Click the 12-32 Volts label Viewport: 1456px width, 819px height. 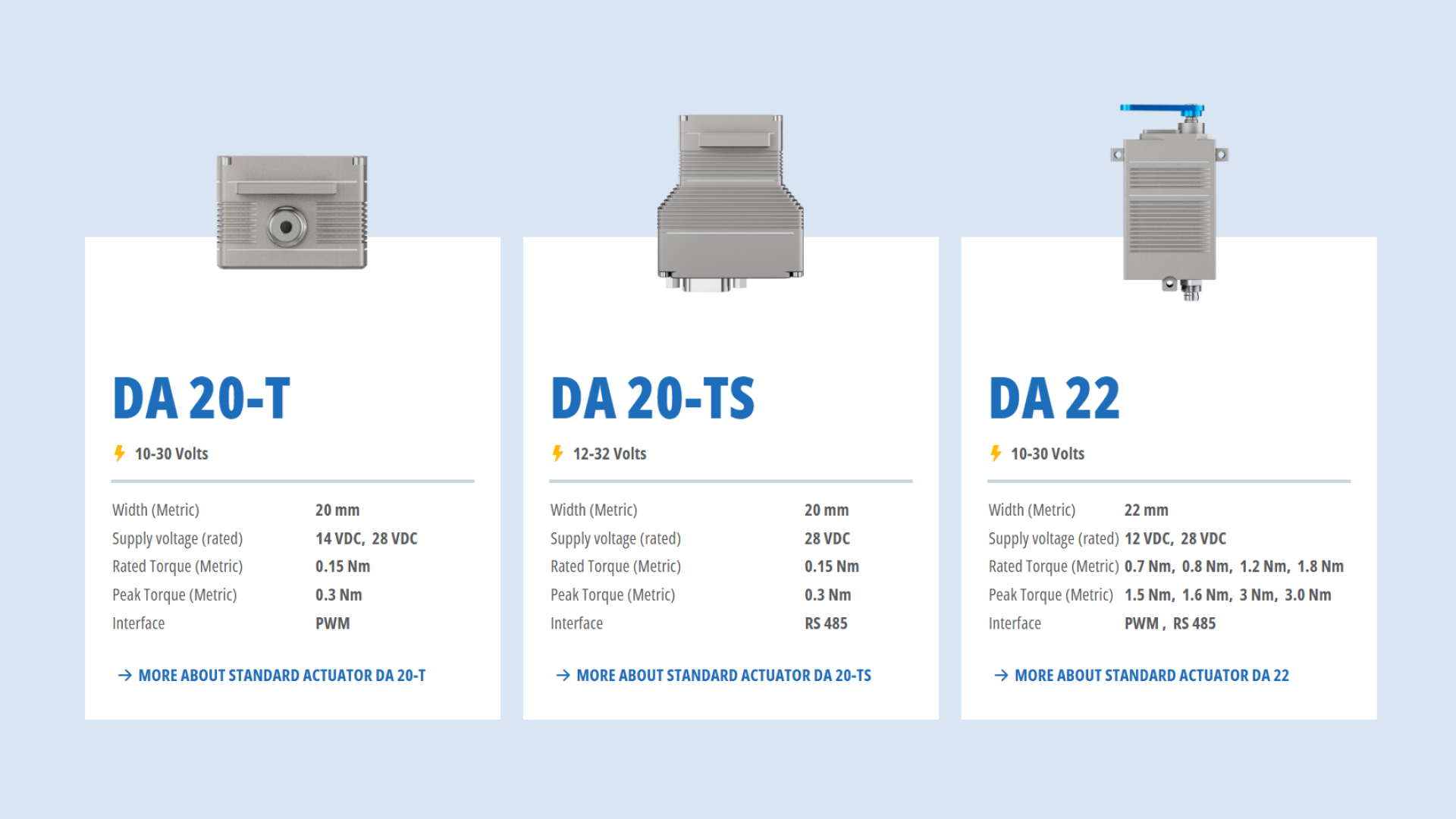coord(609,453)
